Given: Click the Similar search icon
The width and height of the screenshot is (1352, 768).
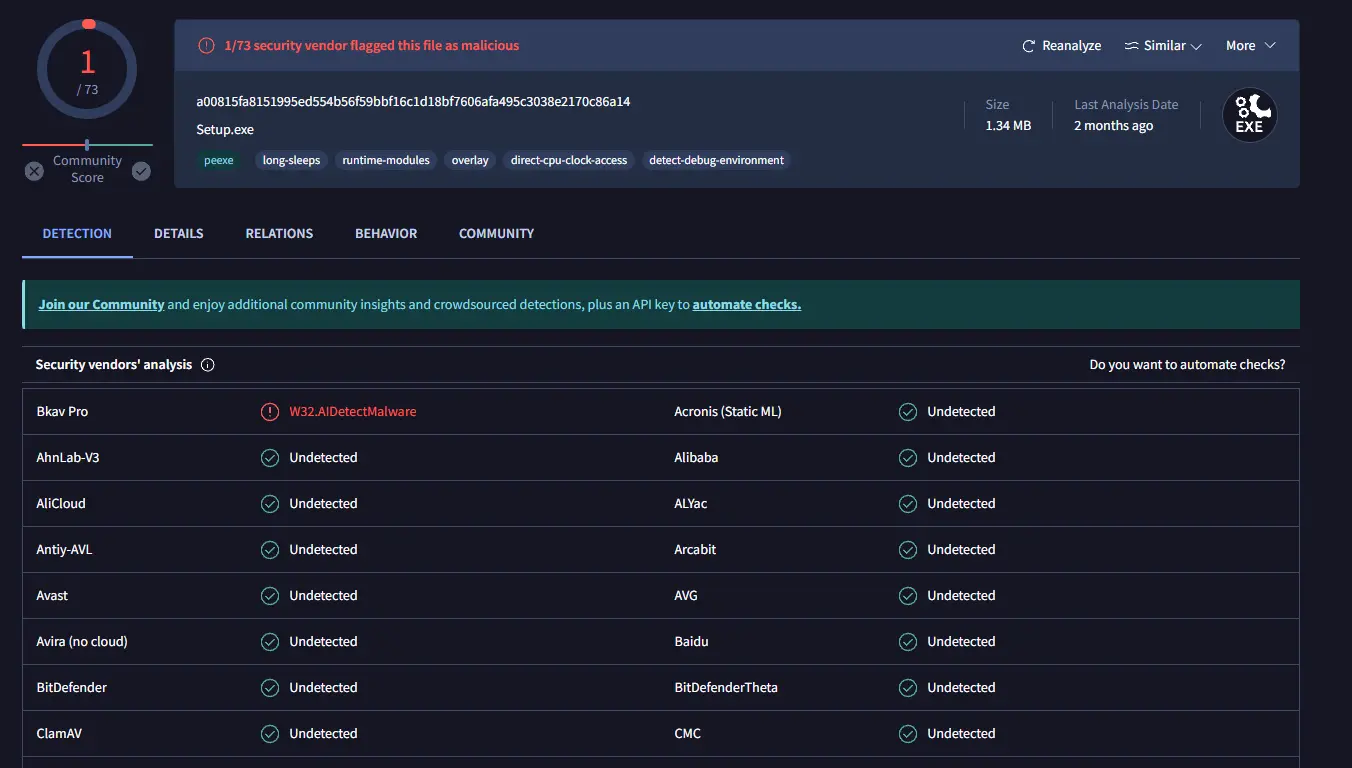Looking at the screenshot, I should coord(1132,46).
